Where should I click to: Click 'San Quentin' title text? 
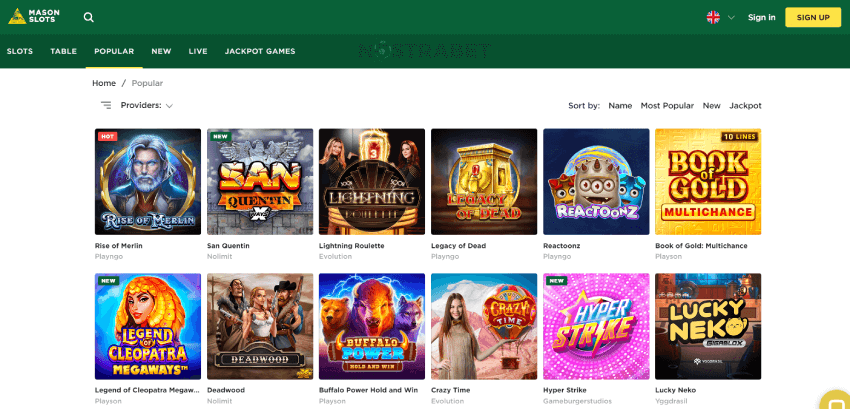click(x=228, y=246)
